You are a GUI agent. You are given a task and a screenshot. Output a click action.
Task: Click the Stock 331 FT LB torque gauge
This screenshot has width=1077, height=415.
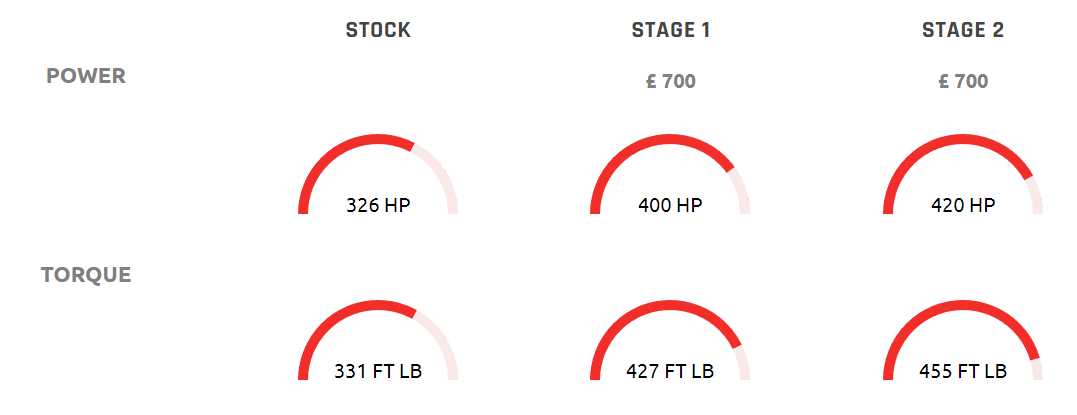point(378,340)
